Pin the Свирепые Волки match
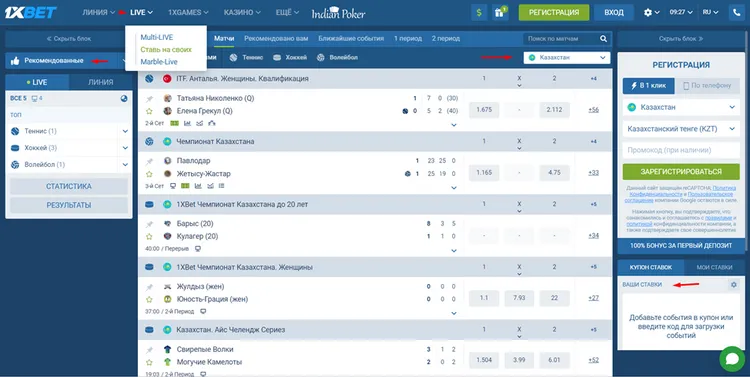Viewport: 750px width, 377px height. click(x=149, y=350)
